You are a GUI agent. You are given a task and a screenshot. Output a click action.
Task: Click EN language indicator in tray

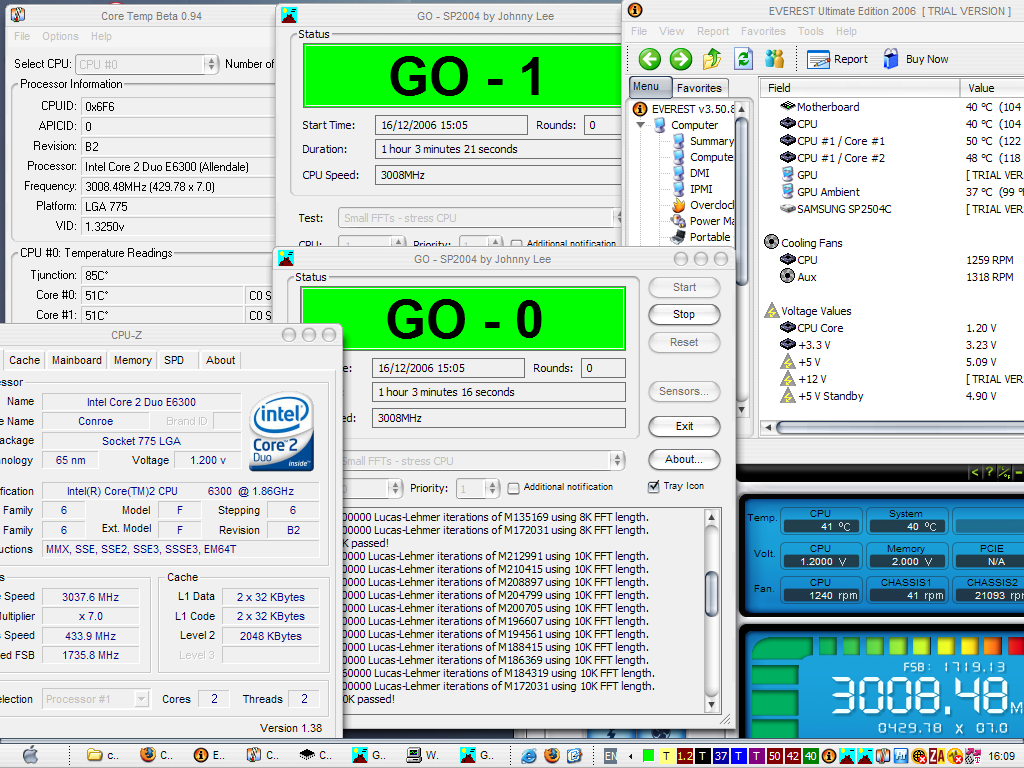pos(610,756)
